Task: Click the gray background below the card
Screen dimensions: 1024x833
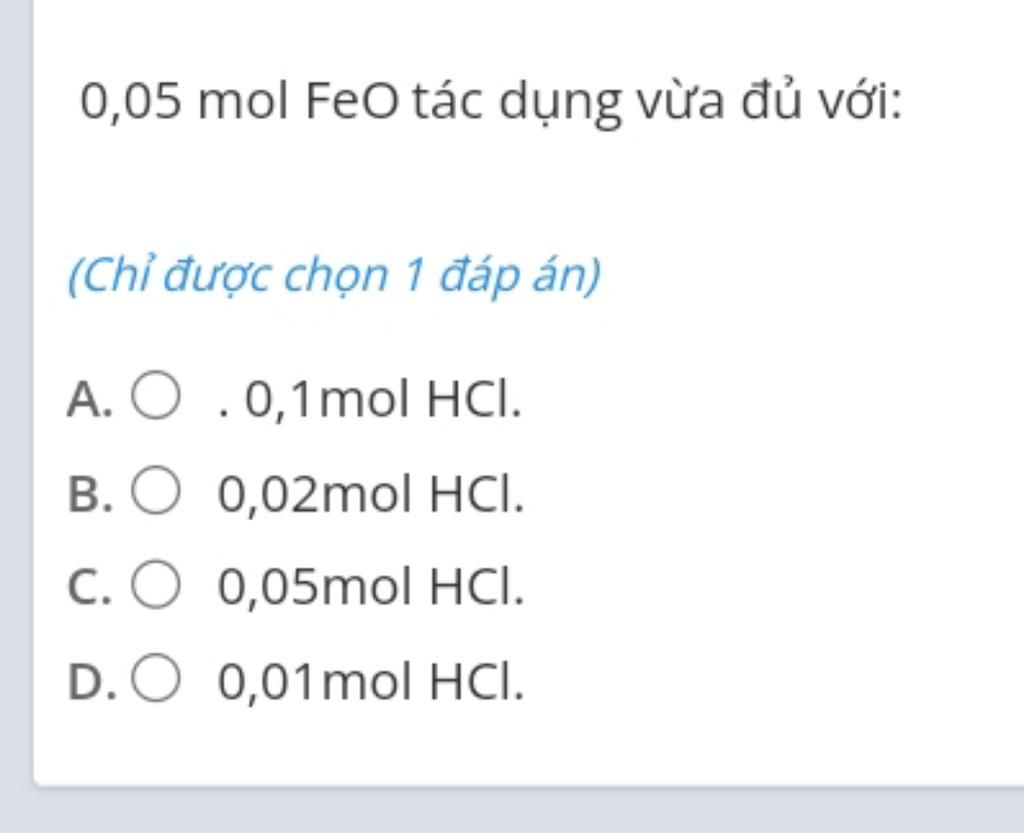Action: [x=522, y=811]
